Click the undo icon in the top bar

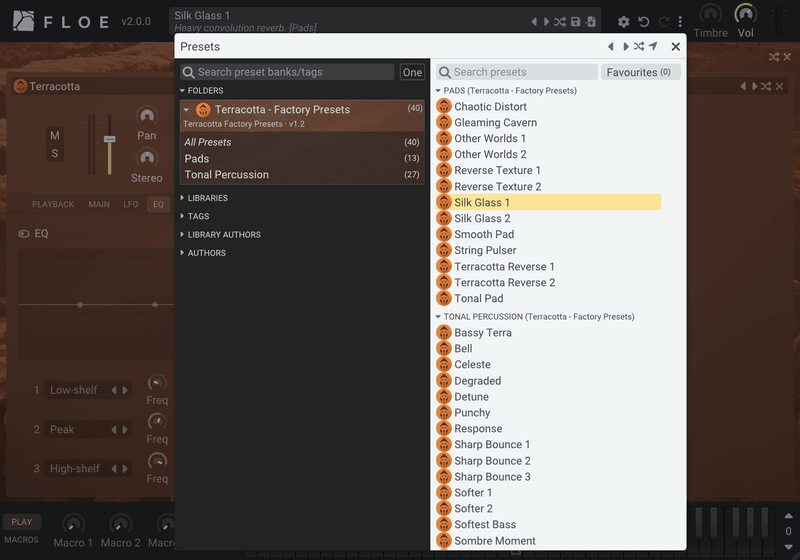pyautogui.click(x=643, y=21)
